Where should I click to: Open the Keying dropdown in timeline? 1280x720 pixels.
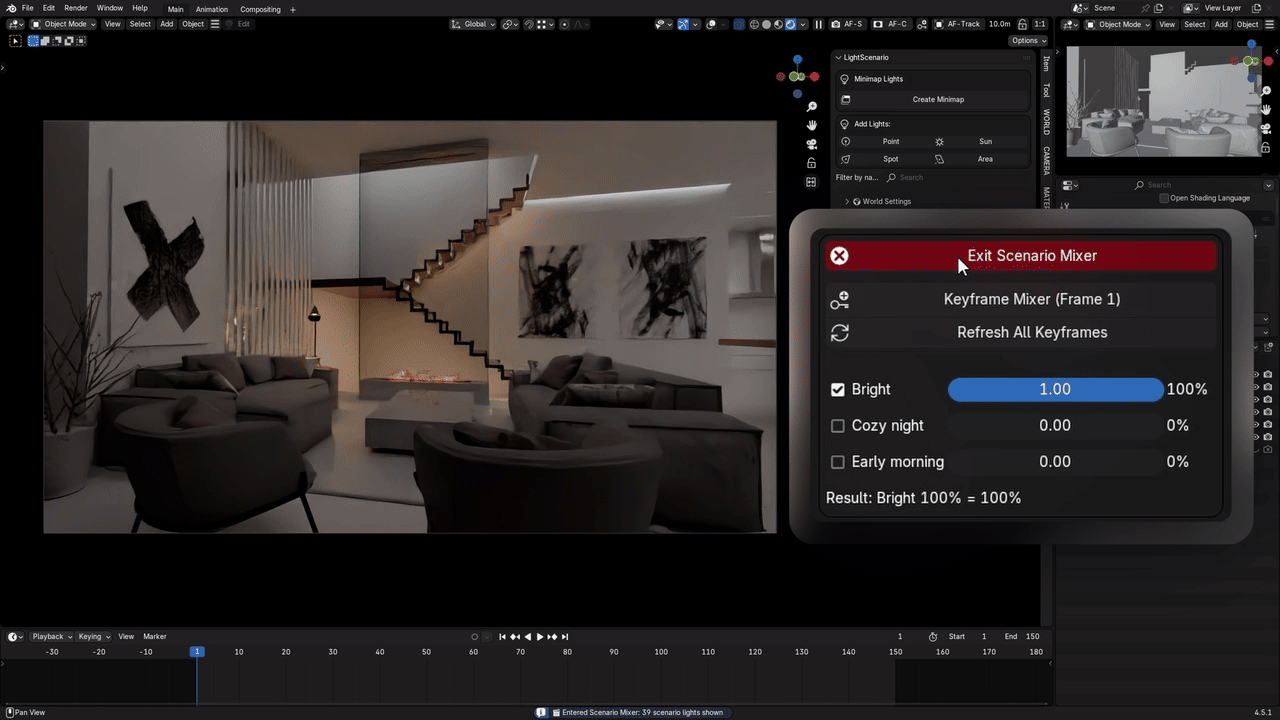pyautogui.click(x=94, y=637)
